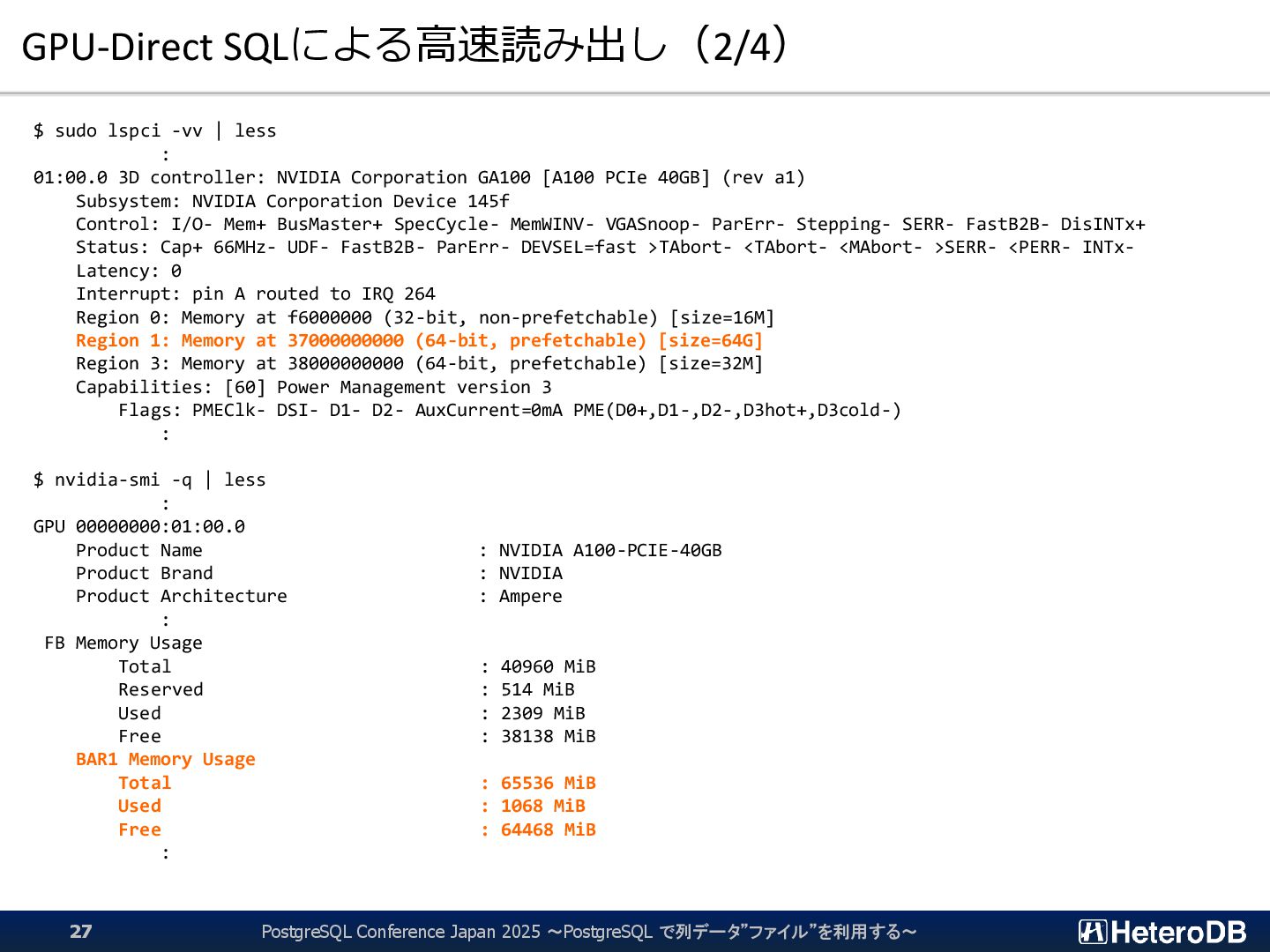The image size is (1270, 952).
Task: Click the 'Latency: 0' line
Action: (x=129, y=271)
